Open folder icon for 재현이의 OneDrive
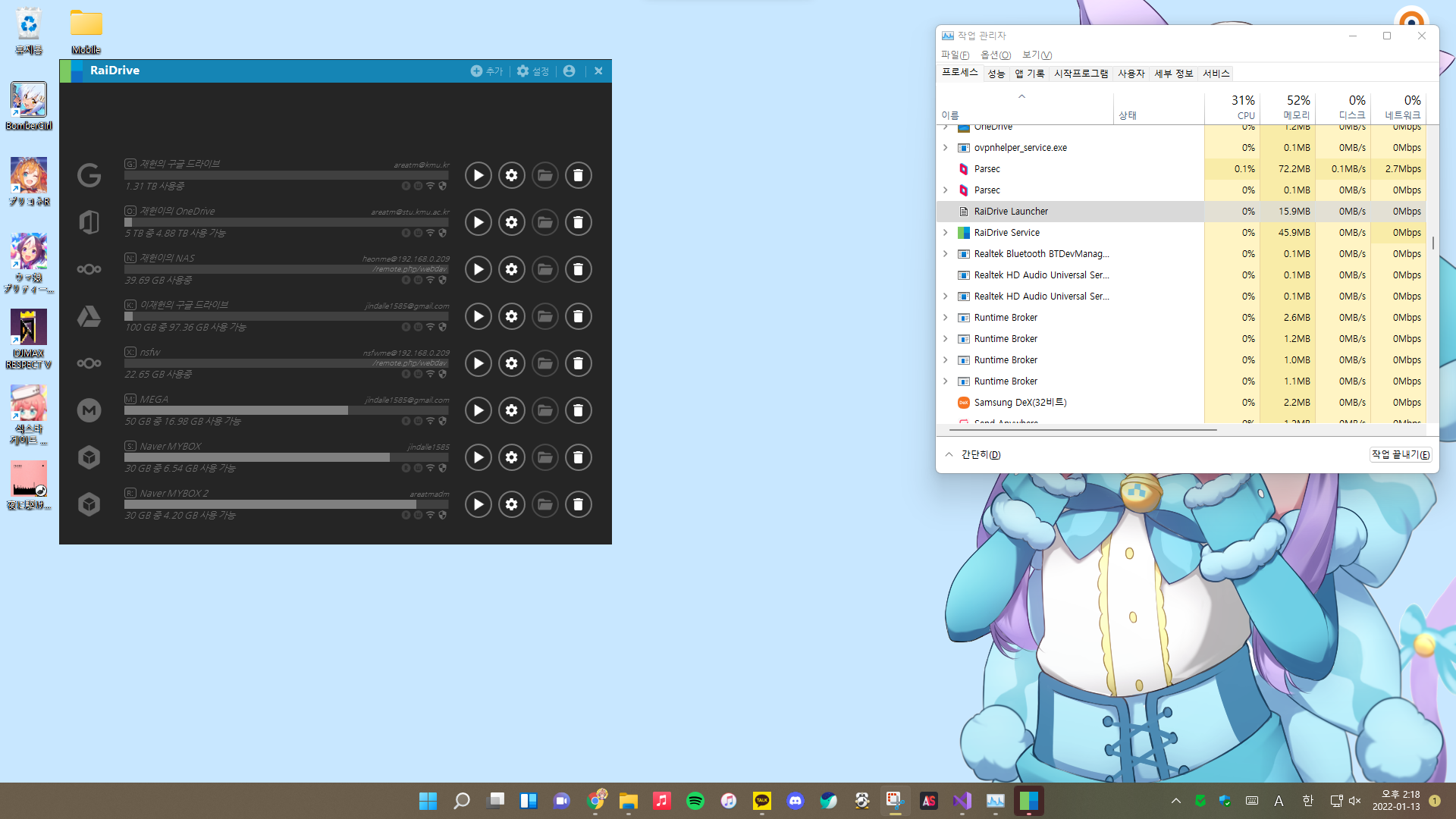This screenshot has height=819, width=1456. point(544,222)
